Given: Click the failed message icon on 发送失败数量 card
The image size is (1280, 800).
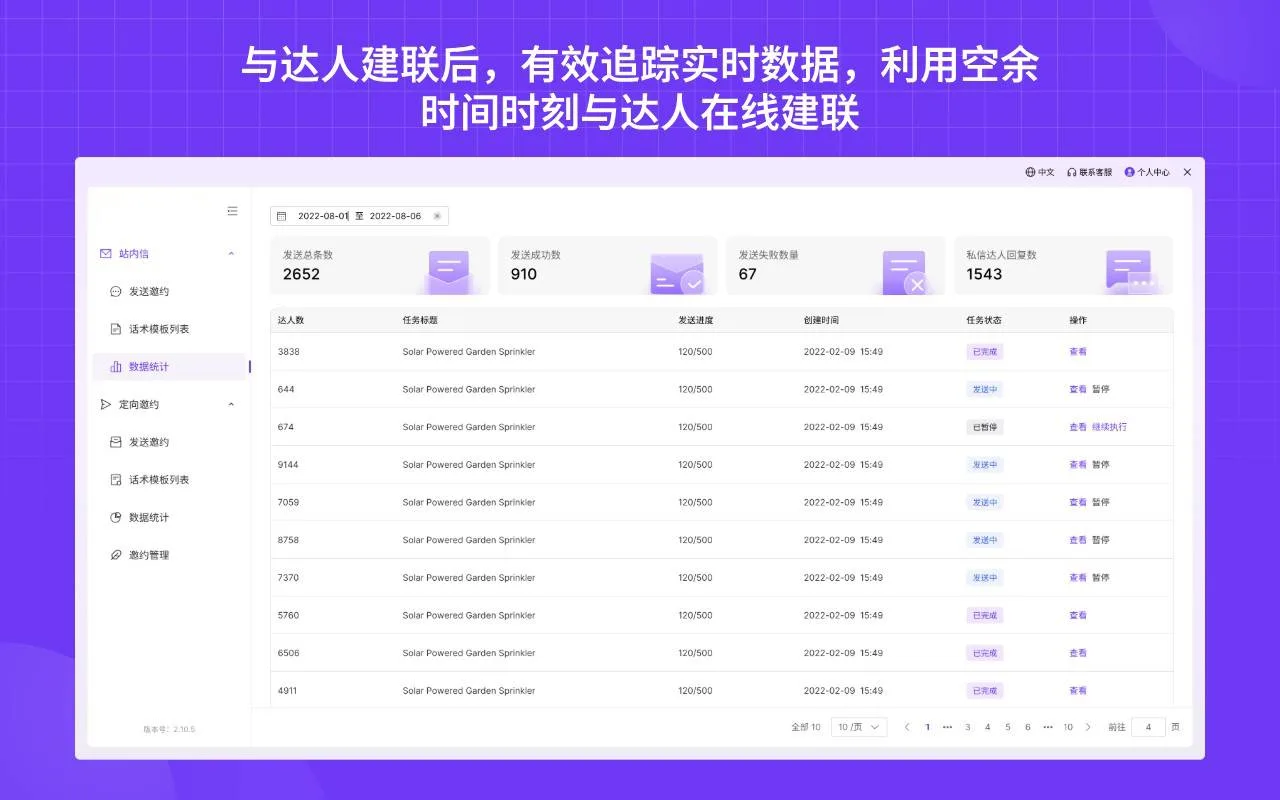Looking at the screenshot, I should [x=905, y=272].
